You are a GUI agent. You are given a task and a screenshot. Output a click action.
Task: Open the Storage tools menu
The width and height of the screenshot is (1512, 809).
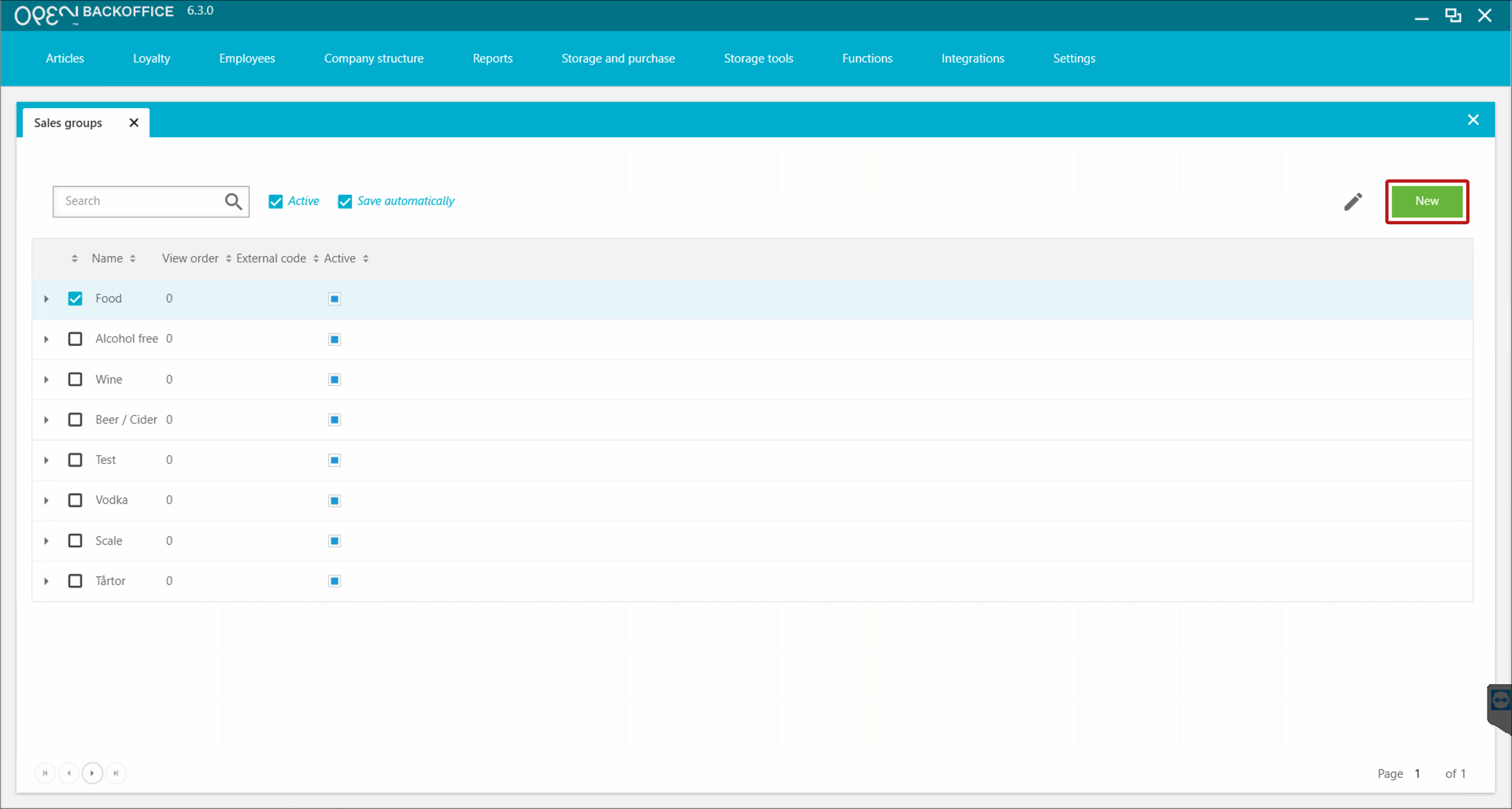(x=758, y=58)
